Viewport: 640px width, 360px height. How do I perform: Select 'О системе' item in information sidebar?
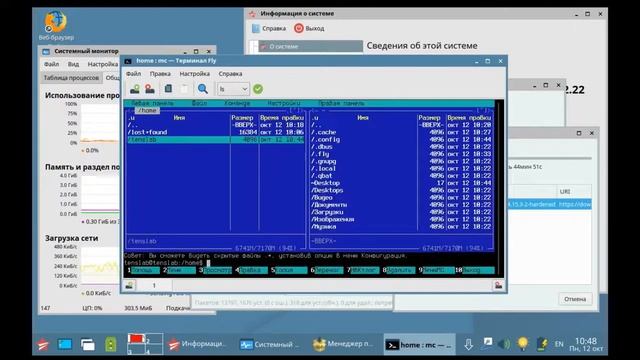(310, 46)
